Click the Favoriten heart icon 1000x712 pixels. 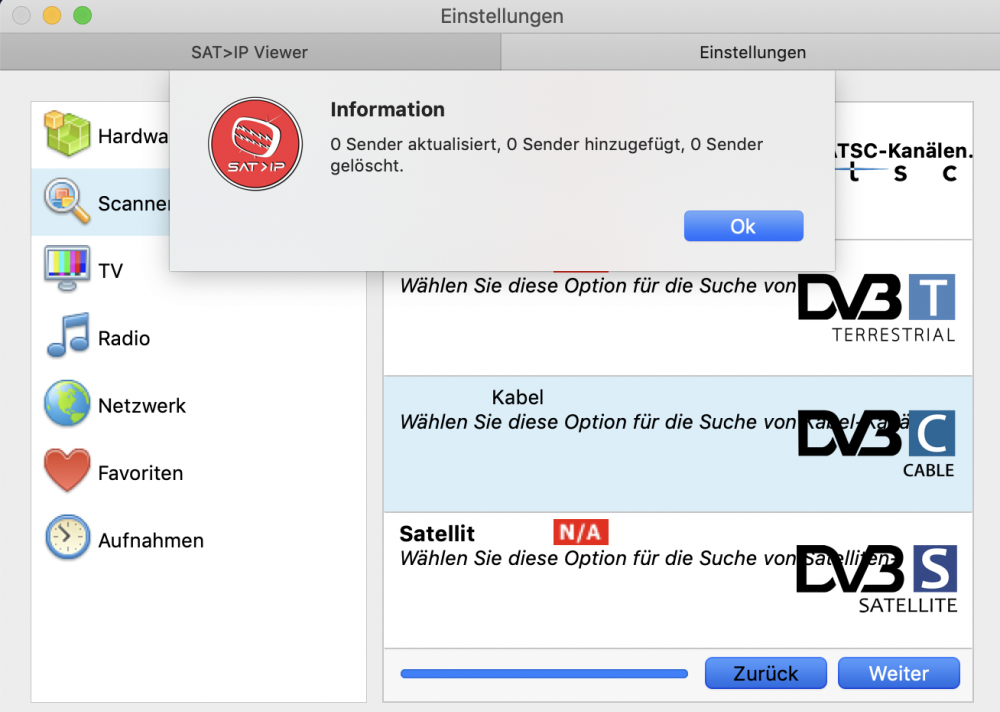[x=67, y=471]
